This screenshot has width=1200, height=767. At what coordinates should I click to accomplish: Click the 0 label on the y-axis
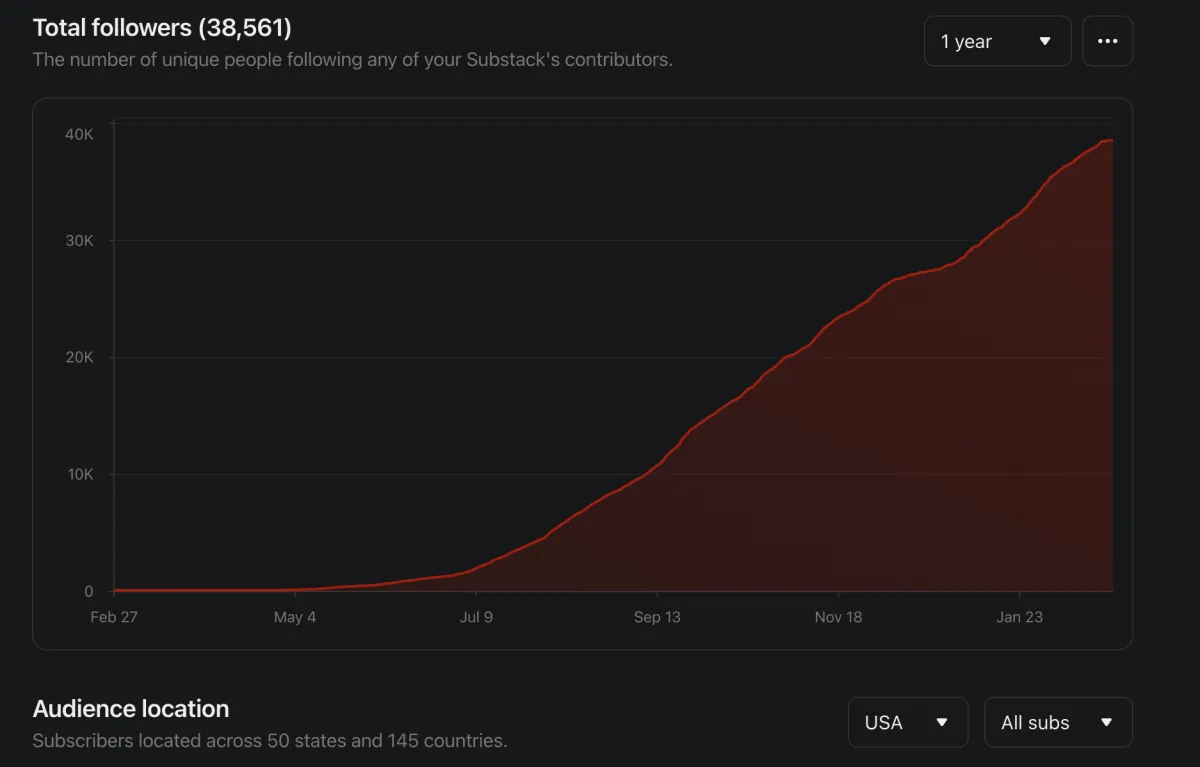click(x=89, y=591)
